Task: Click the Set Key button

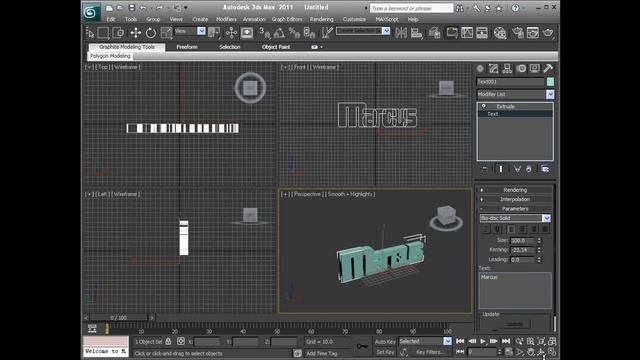Action: (x=385, y=352)
